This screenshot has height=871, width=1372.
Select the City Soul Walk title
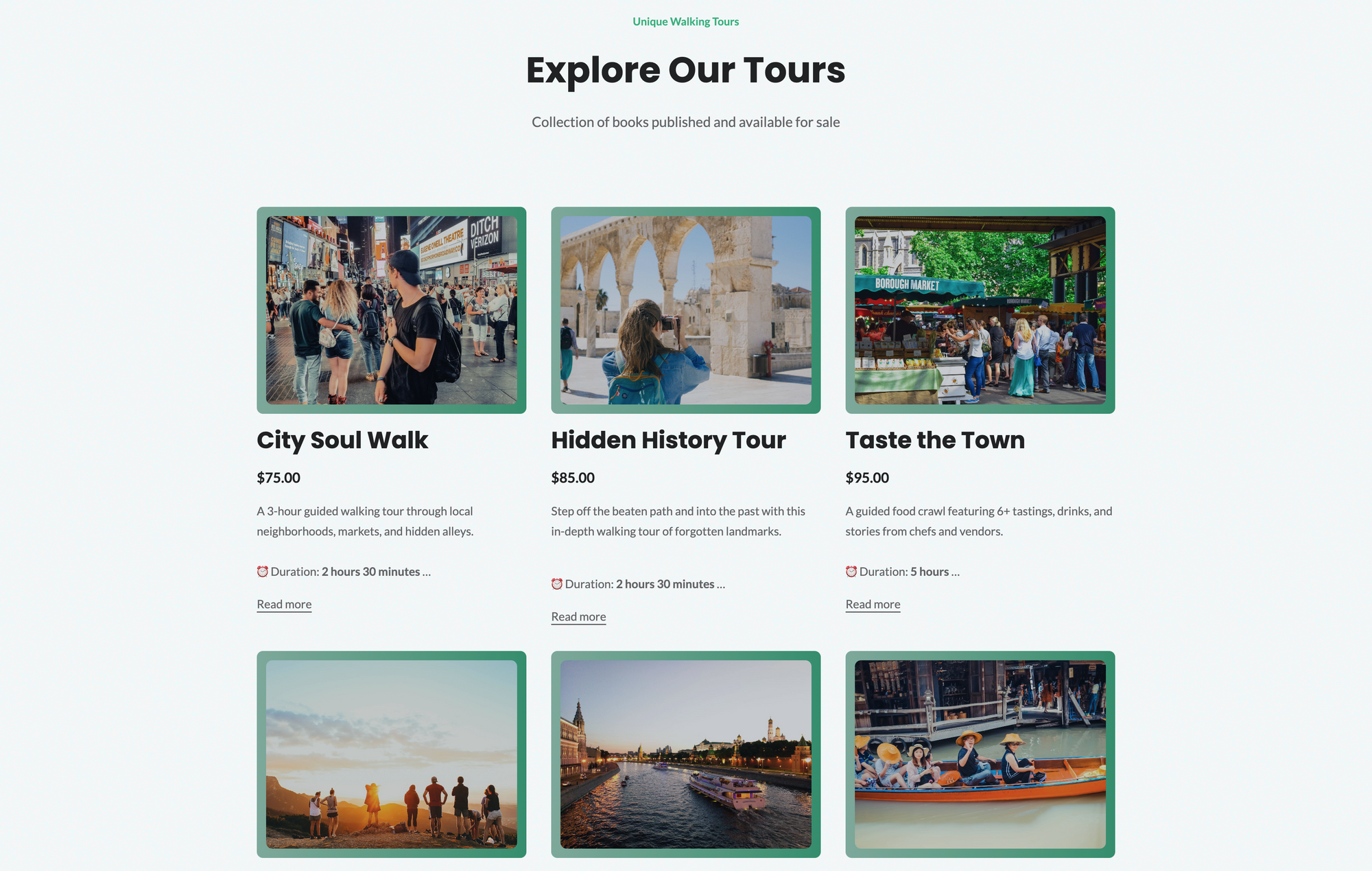(x=342, y=440)
